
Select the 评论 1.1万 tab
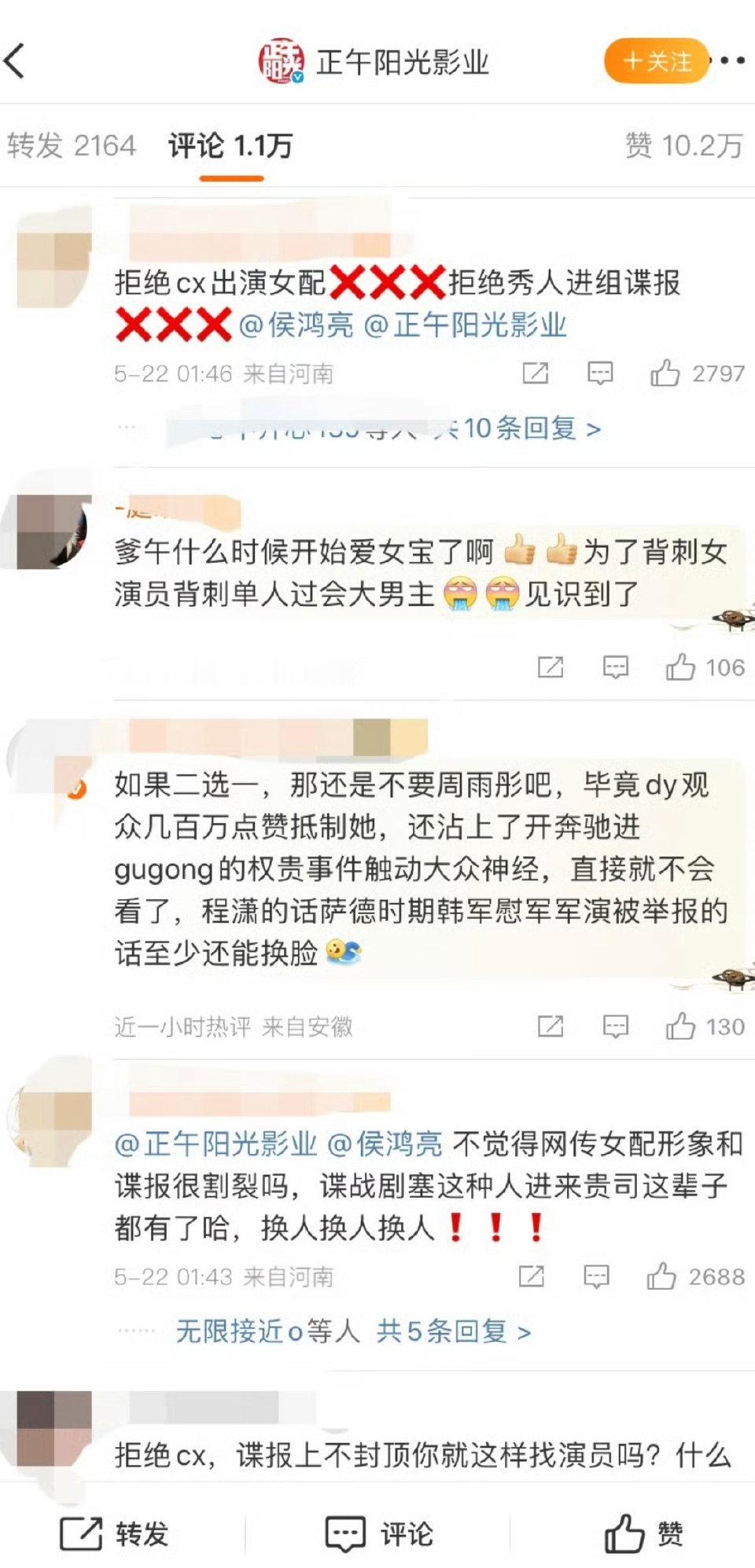230,145
